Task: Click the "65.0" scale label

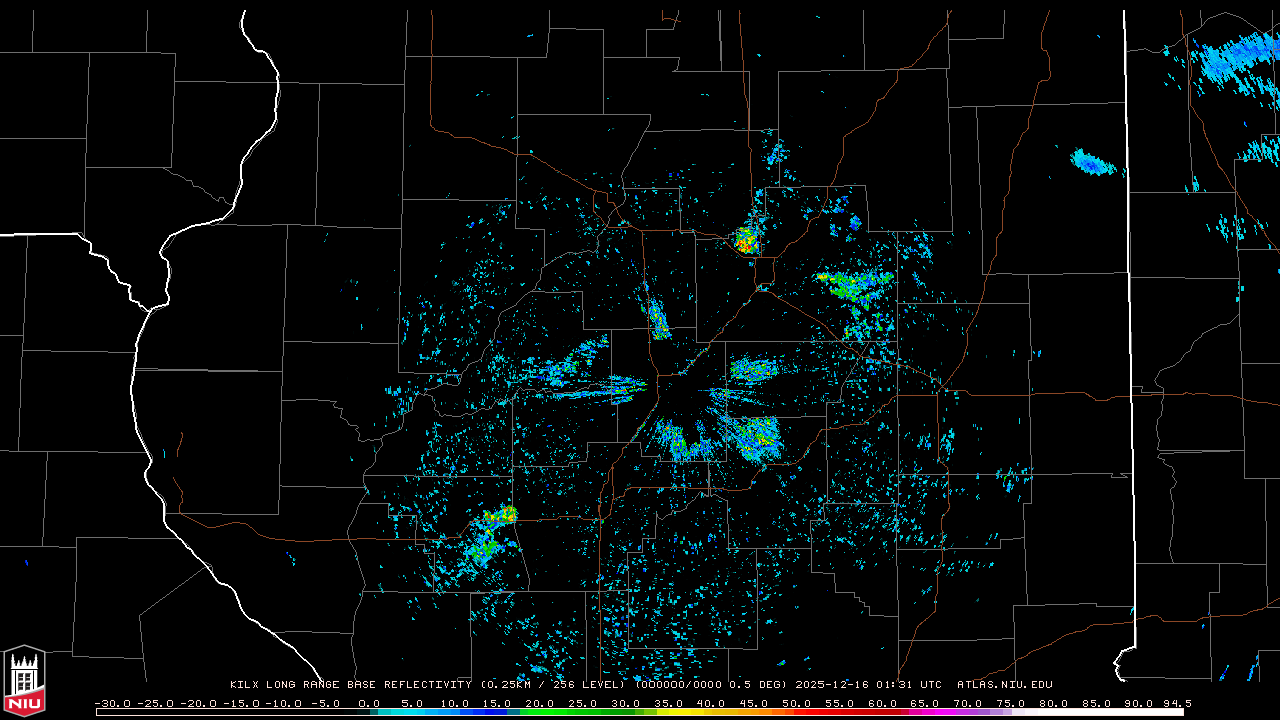Action: [x=925, y=703]
